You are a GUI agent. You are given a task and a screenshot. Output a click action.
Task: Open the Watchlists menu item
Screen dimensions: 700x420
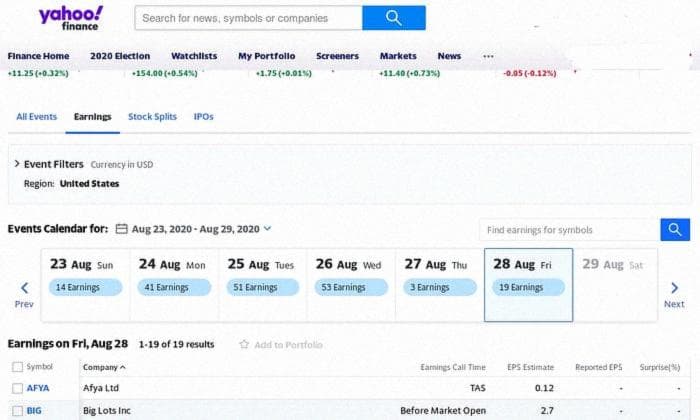click(194, 56)
